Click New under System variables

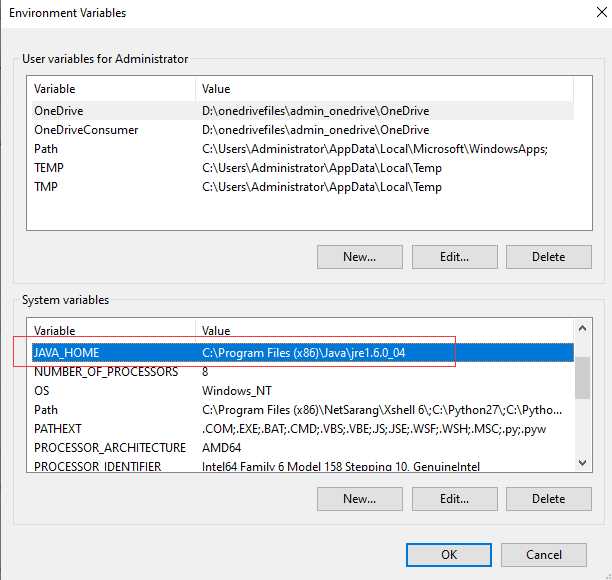point(359,498)
